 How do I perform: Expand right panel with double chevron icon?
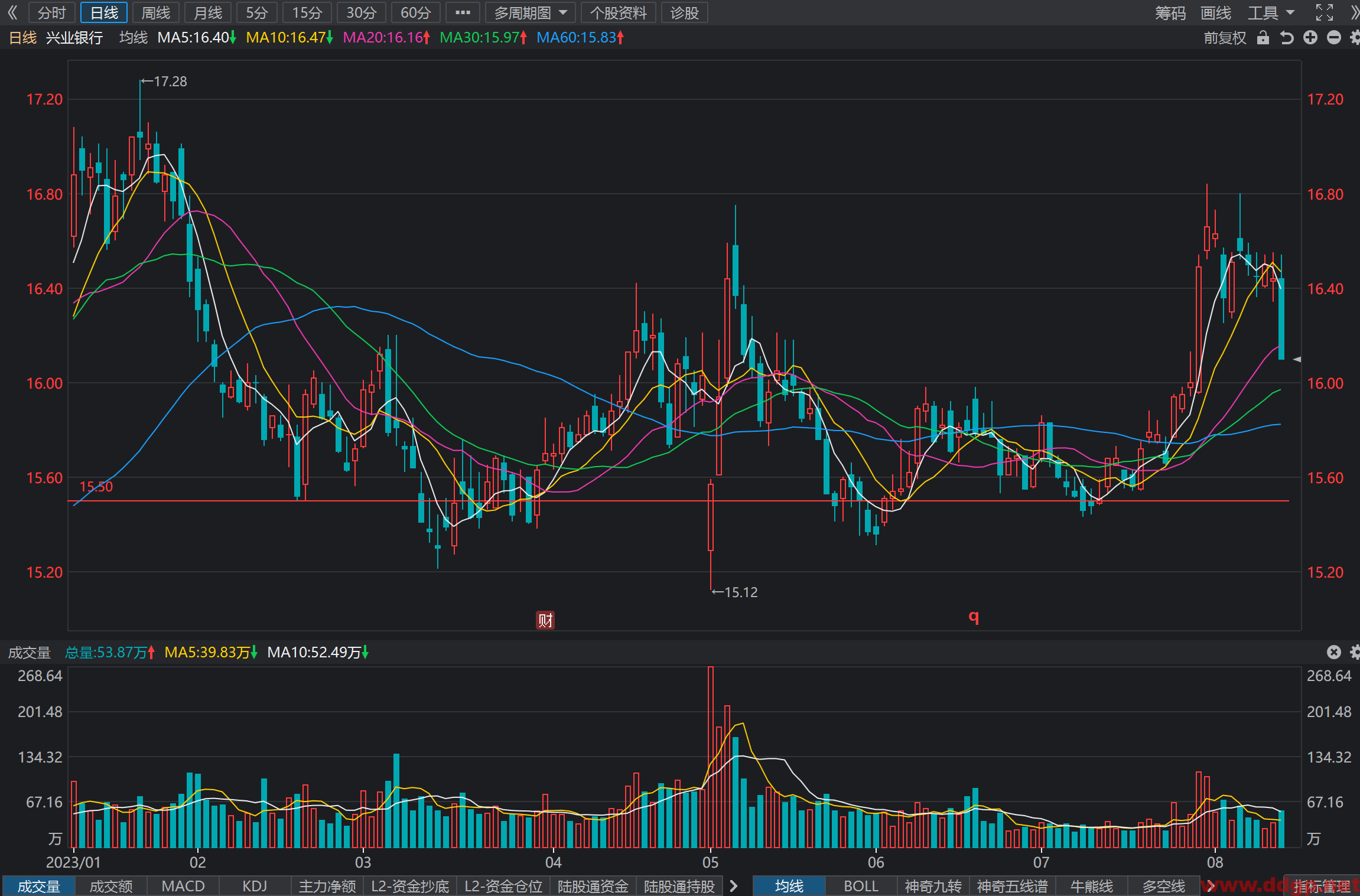tap(1354, 12)
